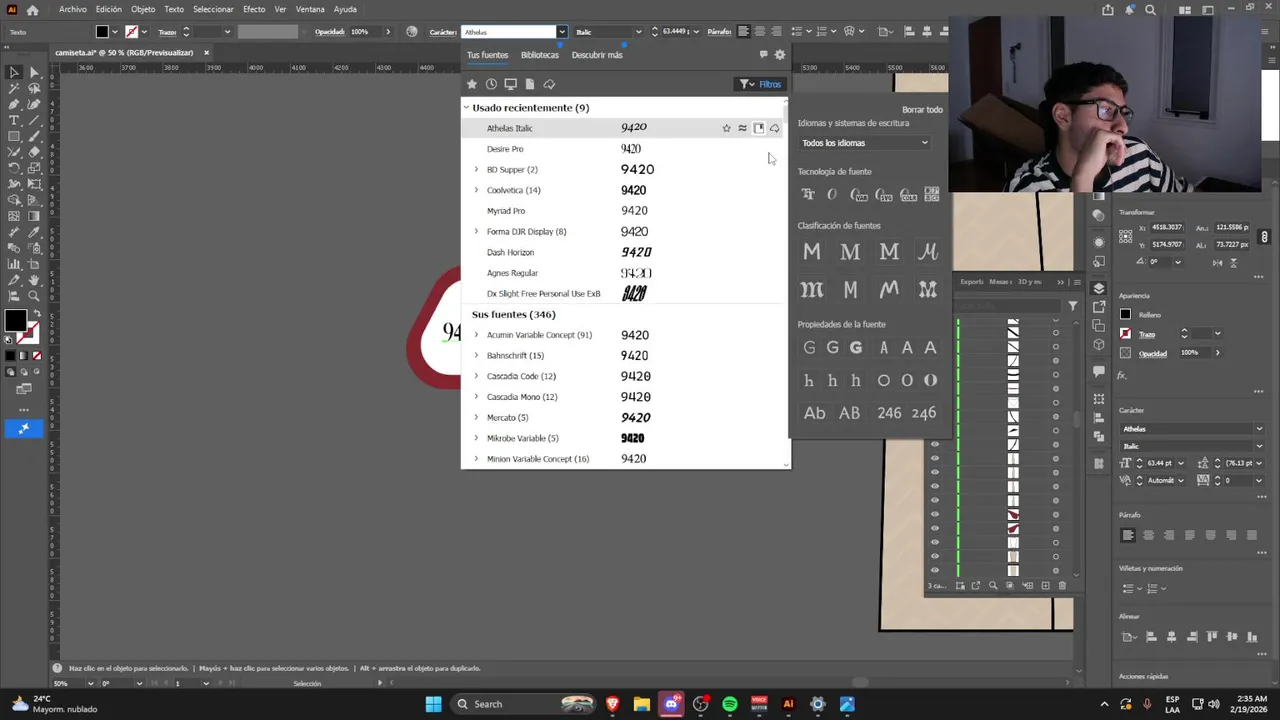Open the Objeto menu
Screen dimensions: 1280x720
143,9
